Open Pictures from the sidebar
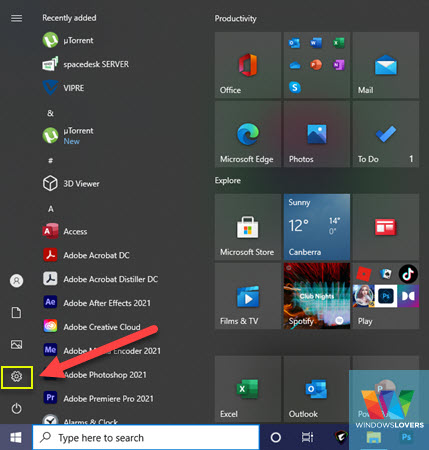 [16, 344]
